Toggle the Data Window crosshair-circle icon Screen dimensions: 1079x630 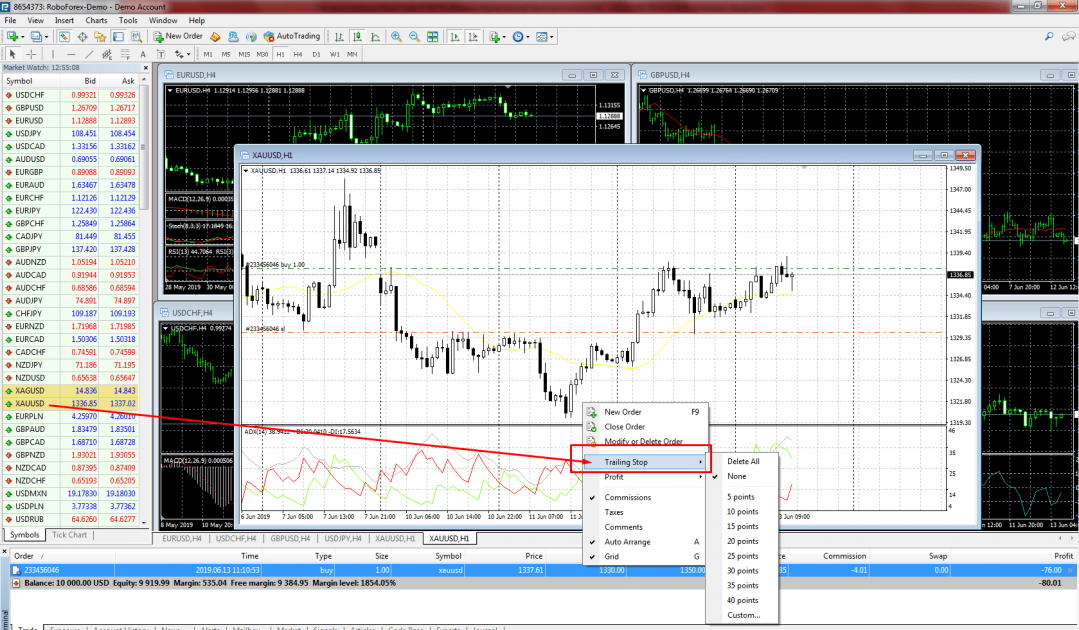pyautogui.click(x=82, y=36)
